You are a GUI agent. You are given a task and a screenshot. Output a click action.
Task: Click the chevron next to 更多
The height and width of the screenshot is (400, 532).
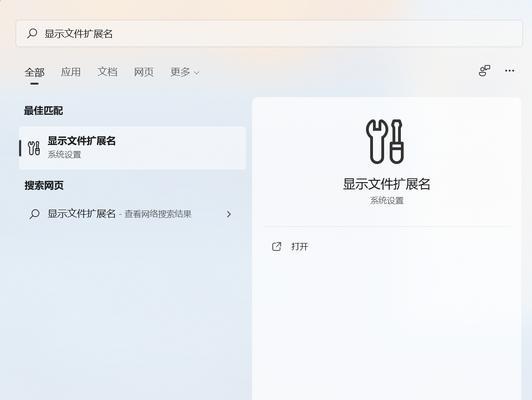196,73
